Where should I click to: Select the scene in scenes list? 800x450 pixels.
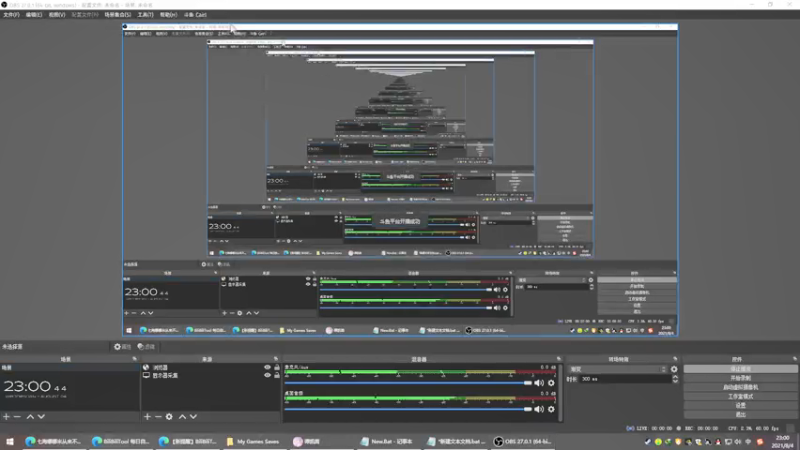pyautogui.click(x=70, y=367)
